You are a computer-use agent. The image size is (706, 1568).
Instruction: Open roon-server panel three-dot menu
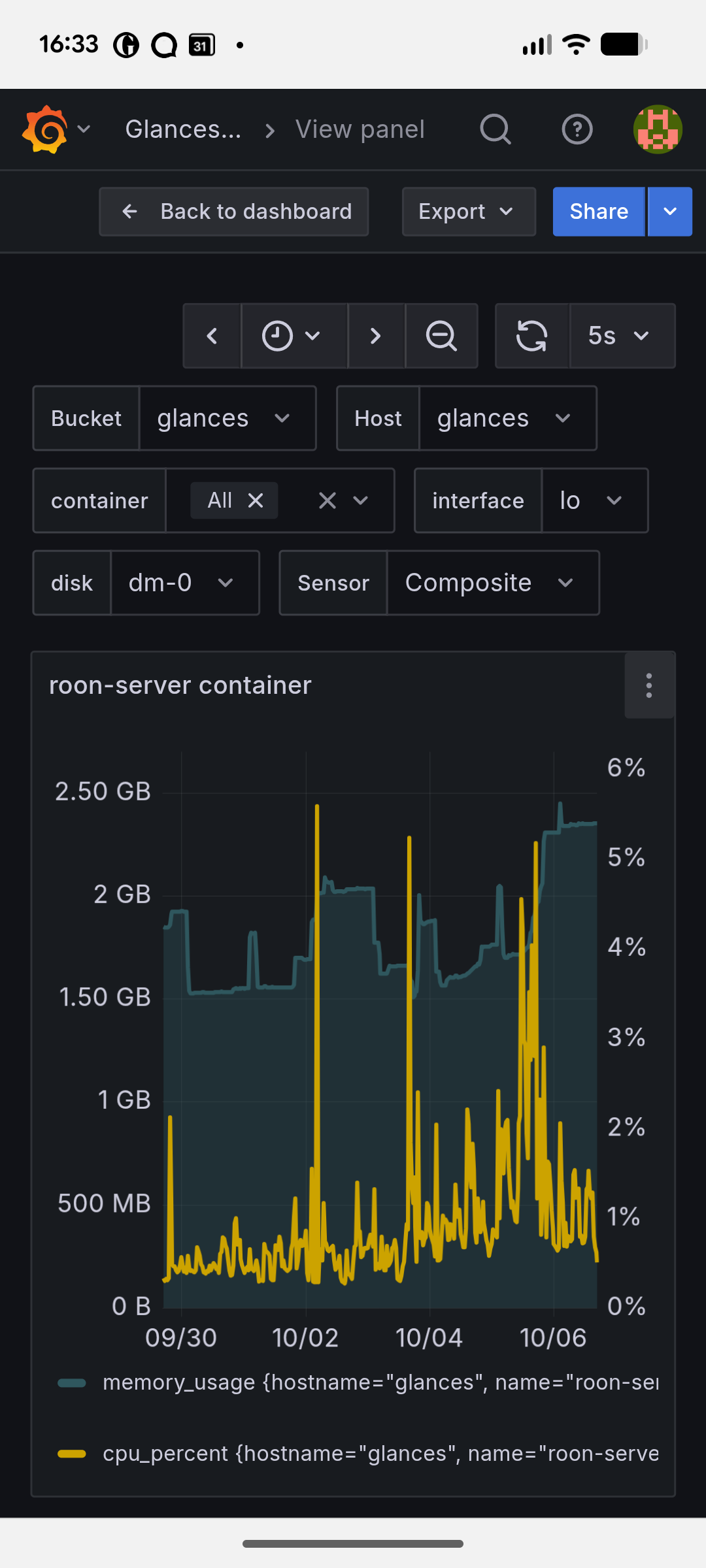click(649, 685)
